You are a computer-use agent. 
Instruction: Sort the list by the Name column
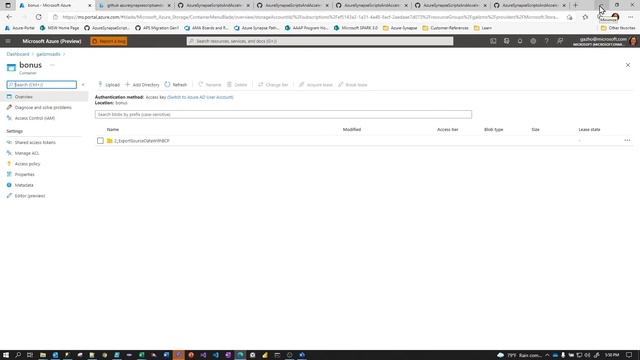[x=113, y=129]
